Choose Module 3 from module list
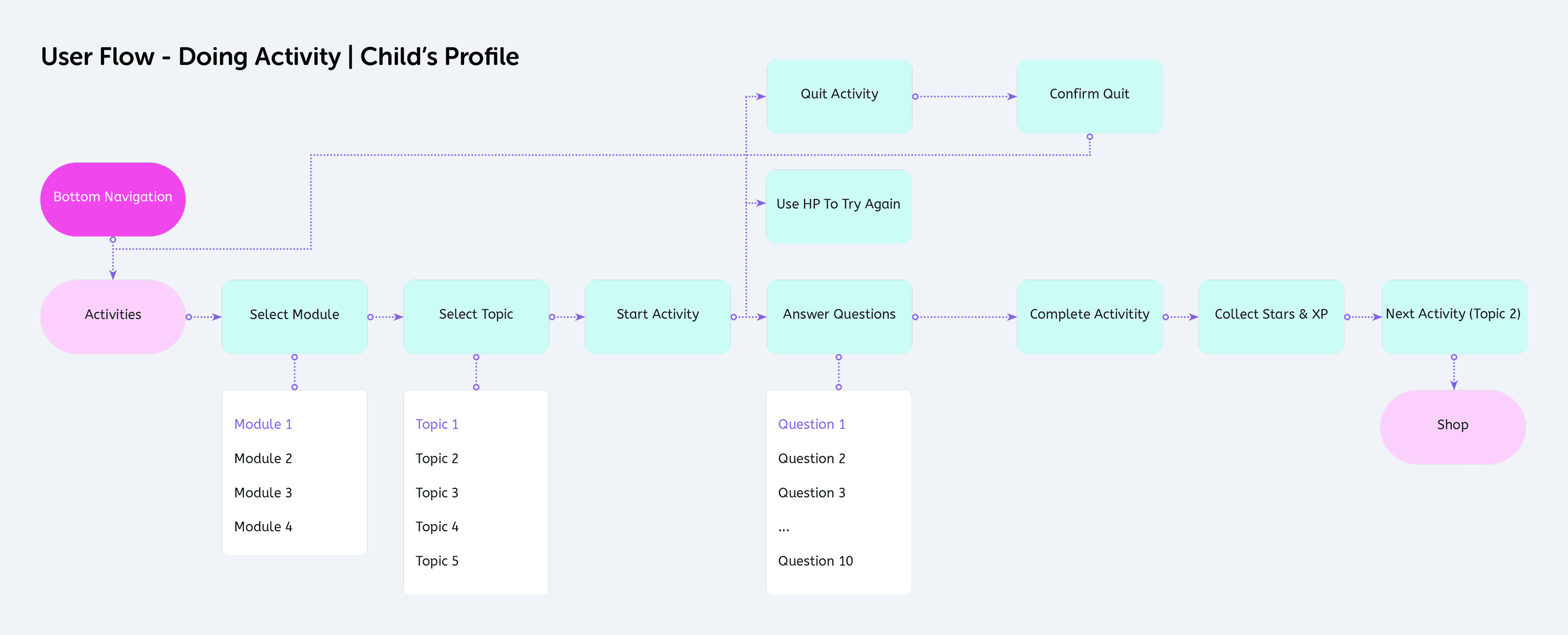 [x=263, y=493]
